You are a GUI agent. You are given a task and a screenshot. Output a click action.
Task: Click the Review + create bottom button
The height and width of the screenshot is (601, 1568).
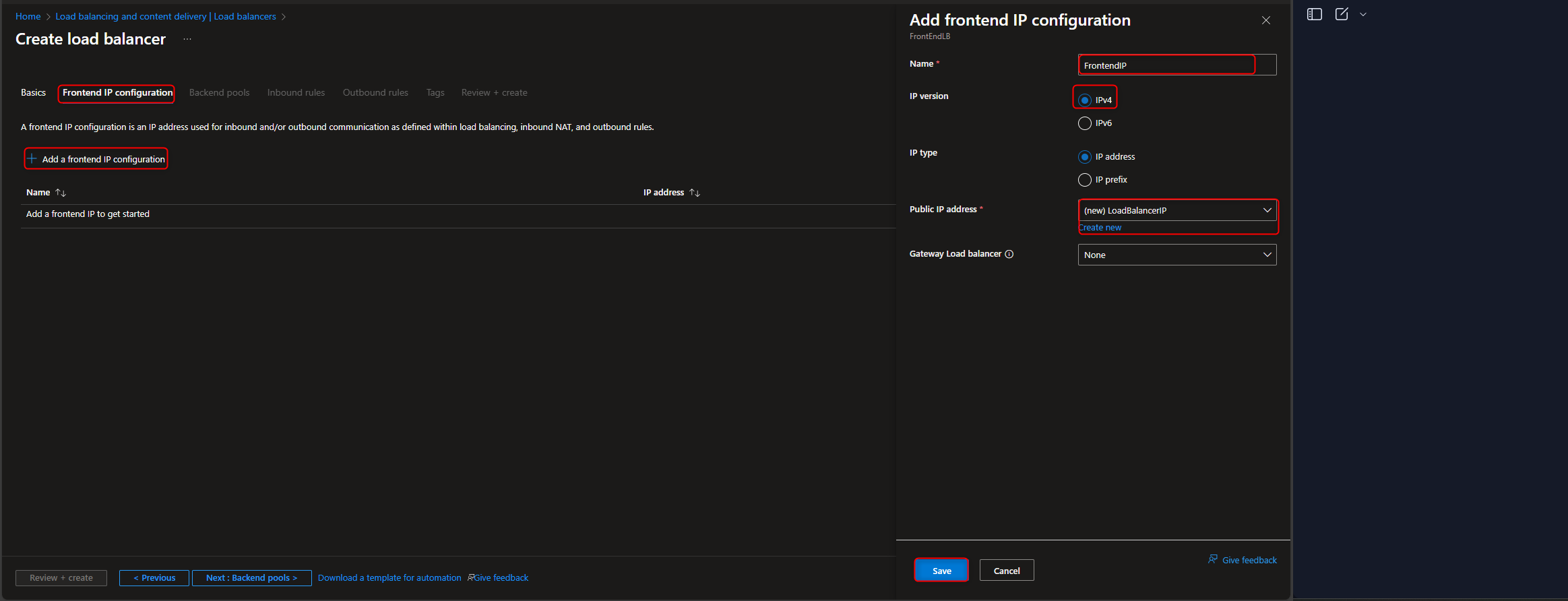pos(61,578)
